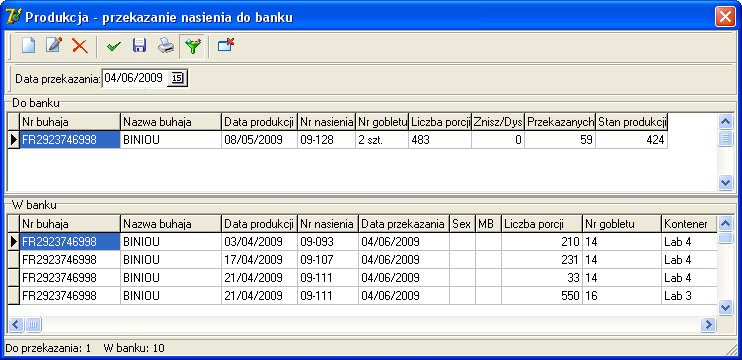This screenshot has height=360, width=742.
Task: Click horizontal scroll left arrow in W banku
Action: coord(16,325)
